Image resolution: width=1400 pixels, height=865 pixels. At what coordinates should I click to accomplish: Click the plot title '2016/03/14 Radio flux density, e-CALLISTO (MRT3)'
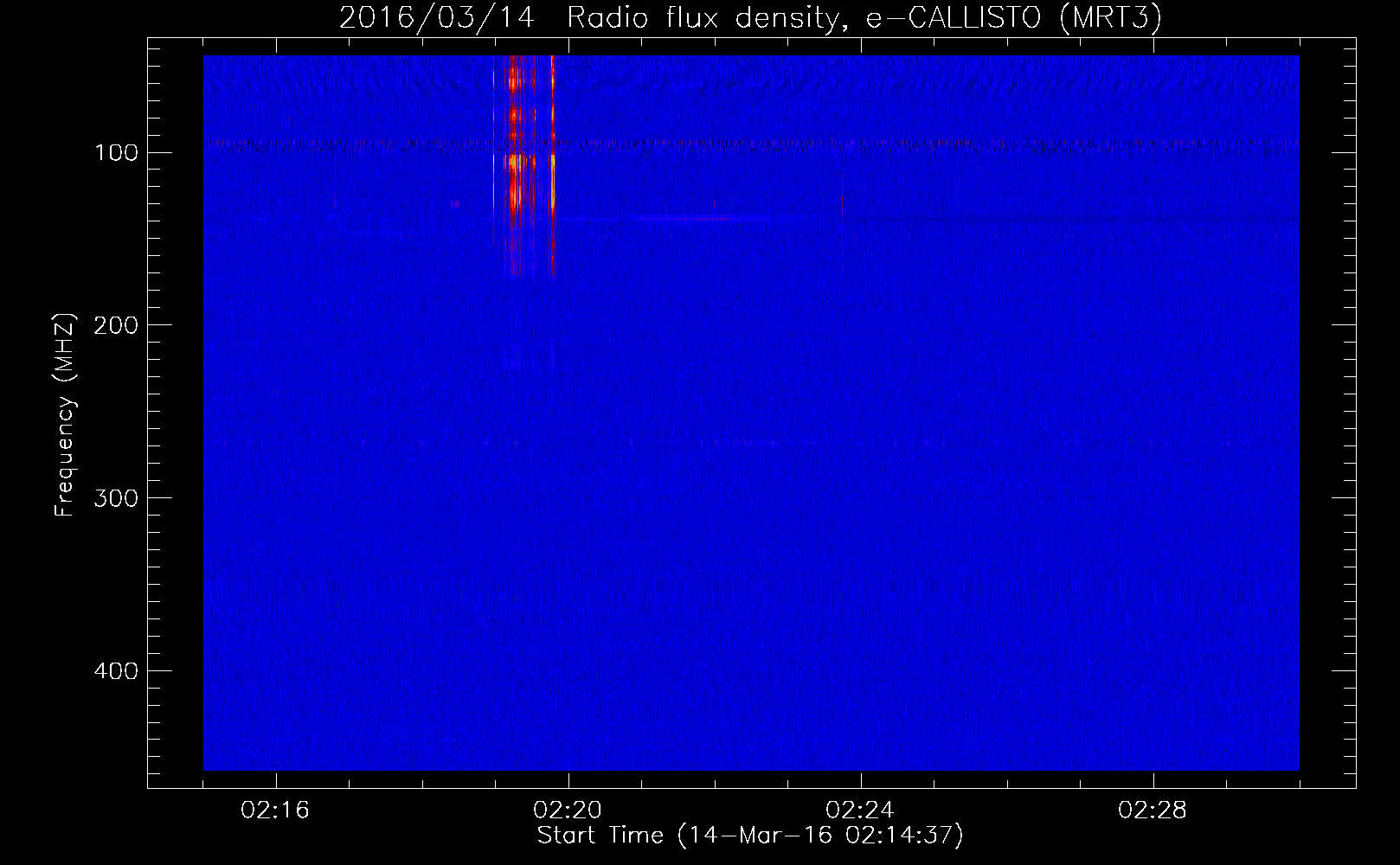750,17
